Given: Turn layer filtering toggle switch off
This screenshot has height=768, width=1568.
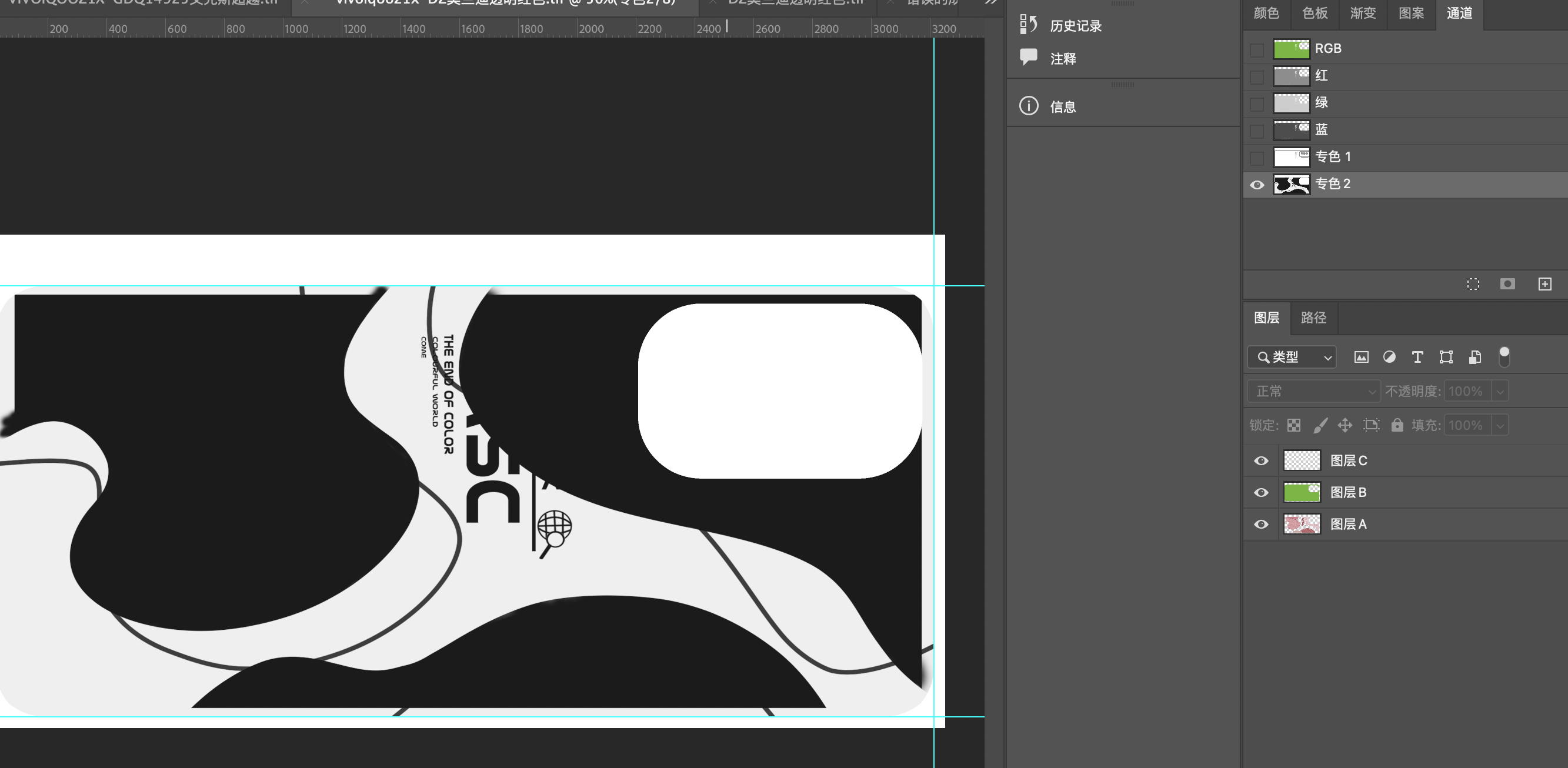Looking at the screenshot, I should pos(1503,356).
